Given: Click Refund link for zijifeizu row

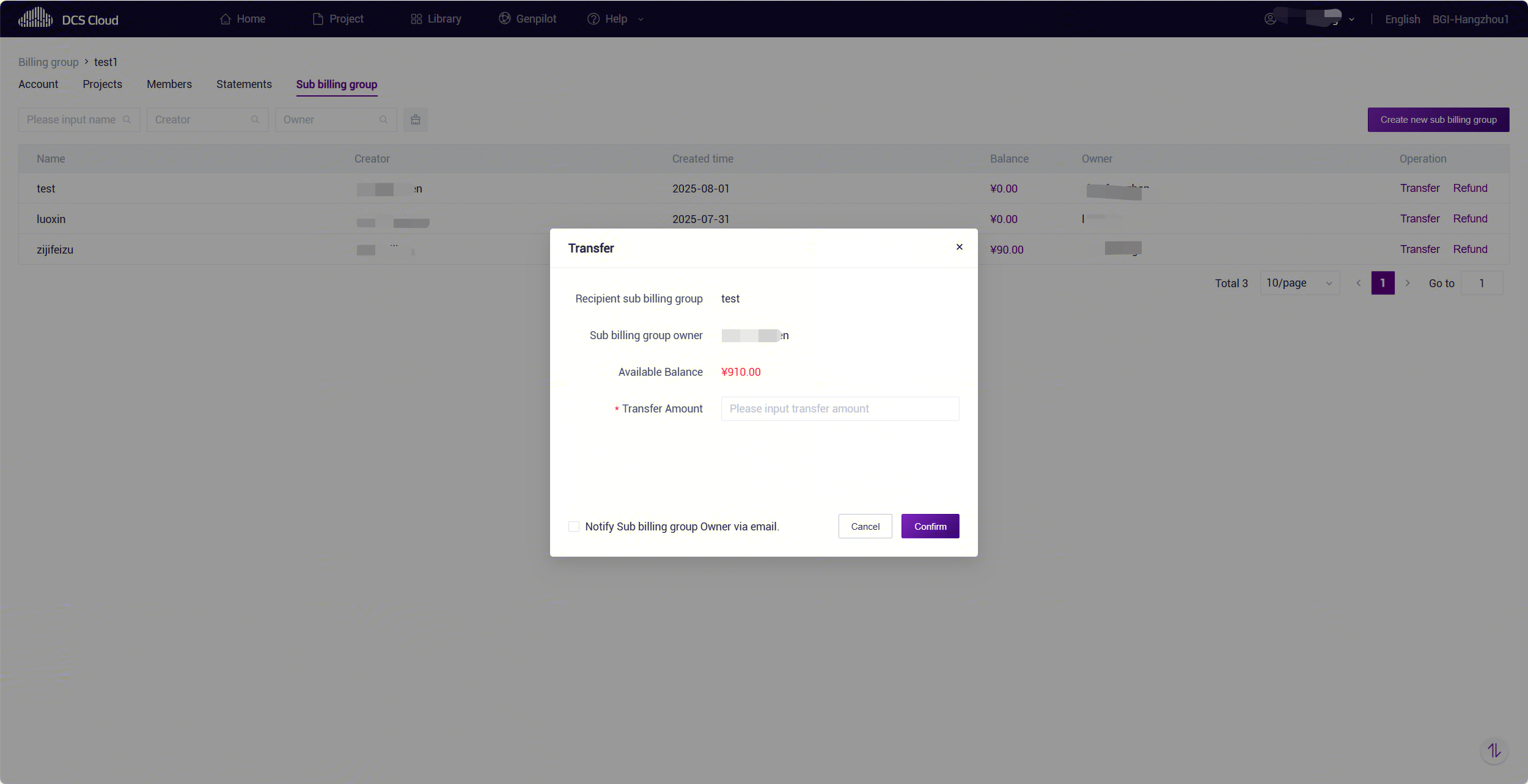Looking at the screenshot, I should tap(1470, 249).
